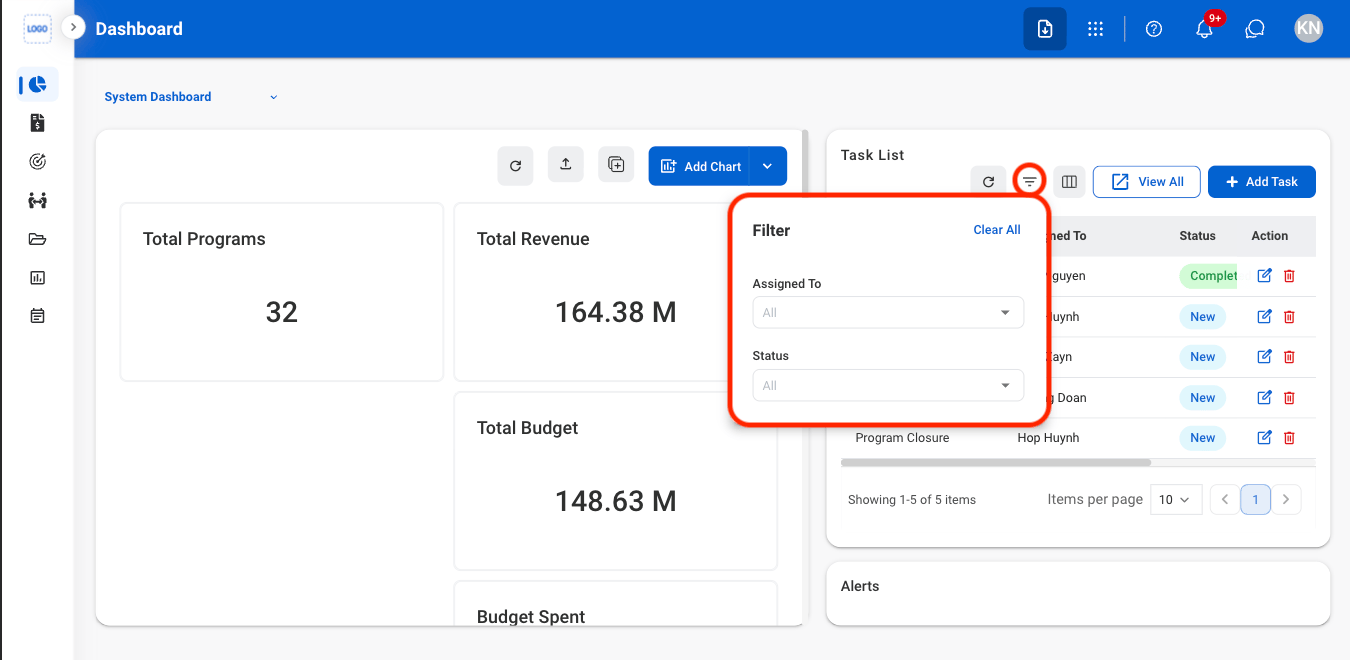
Task: Go to the next page of tasks
Action: tap(1286, 499)
